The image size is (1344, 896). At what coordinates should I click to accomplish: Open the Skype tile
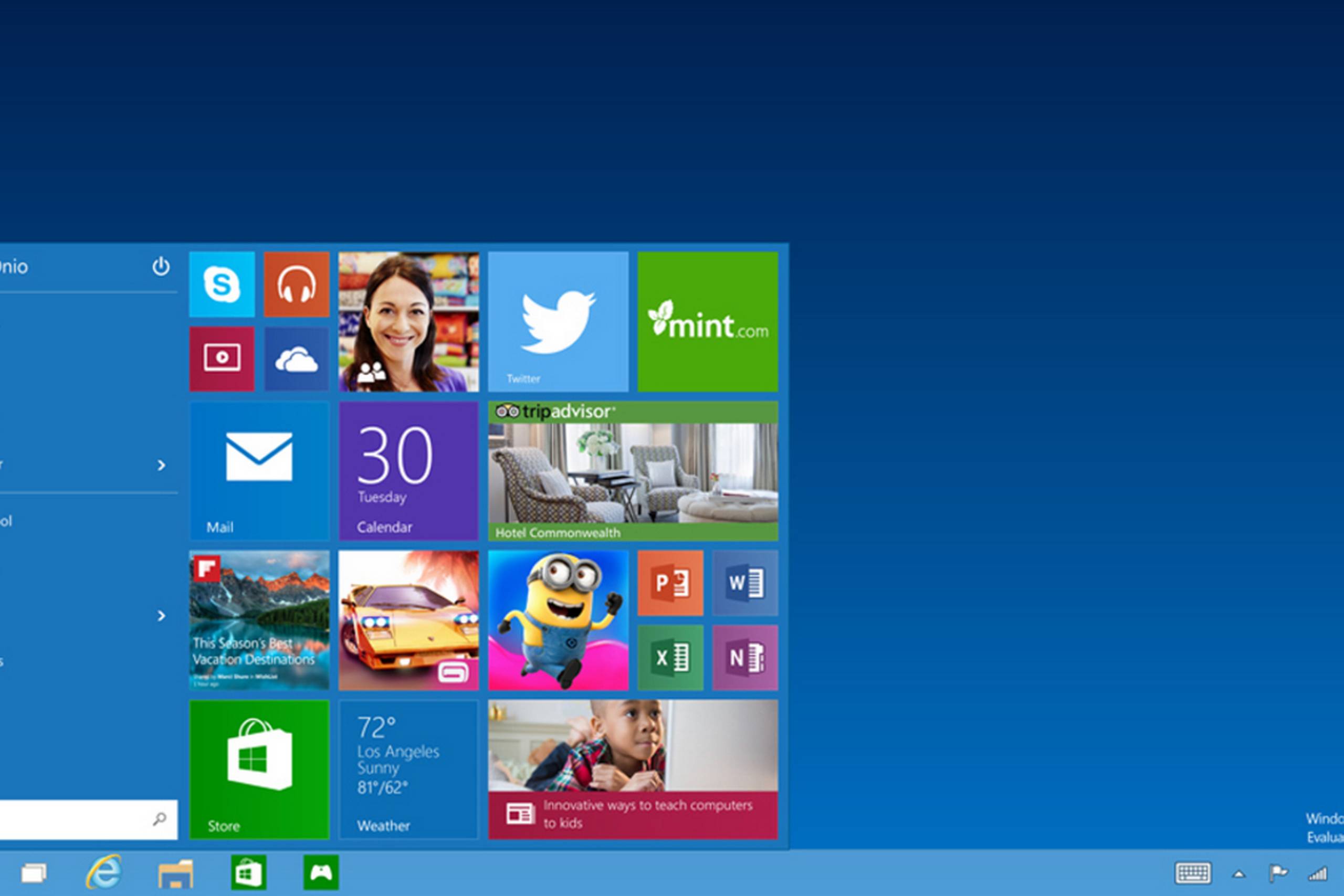click(x=222, y=284)
